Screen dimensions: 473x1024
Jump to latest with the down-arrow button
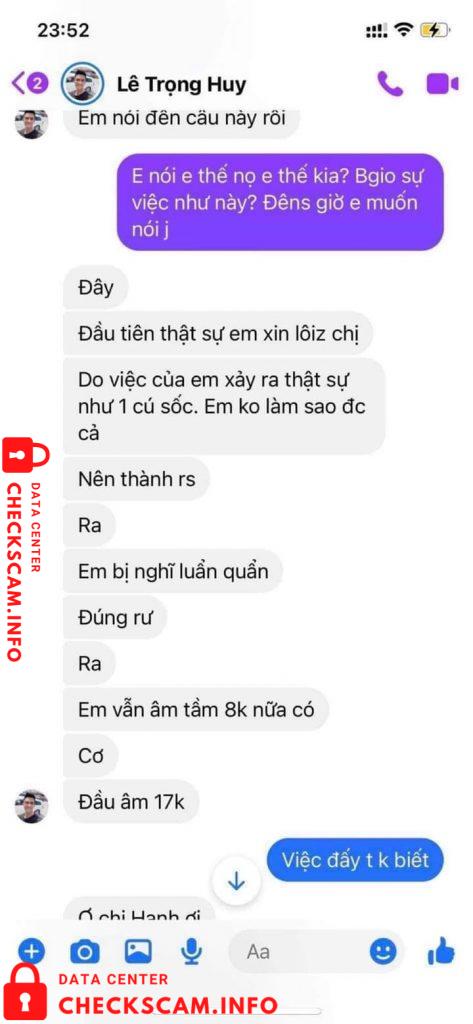[236, 882]
